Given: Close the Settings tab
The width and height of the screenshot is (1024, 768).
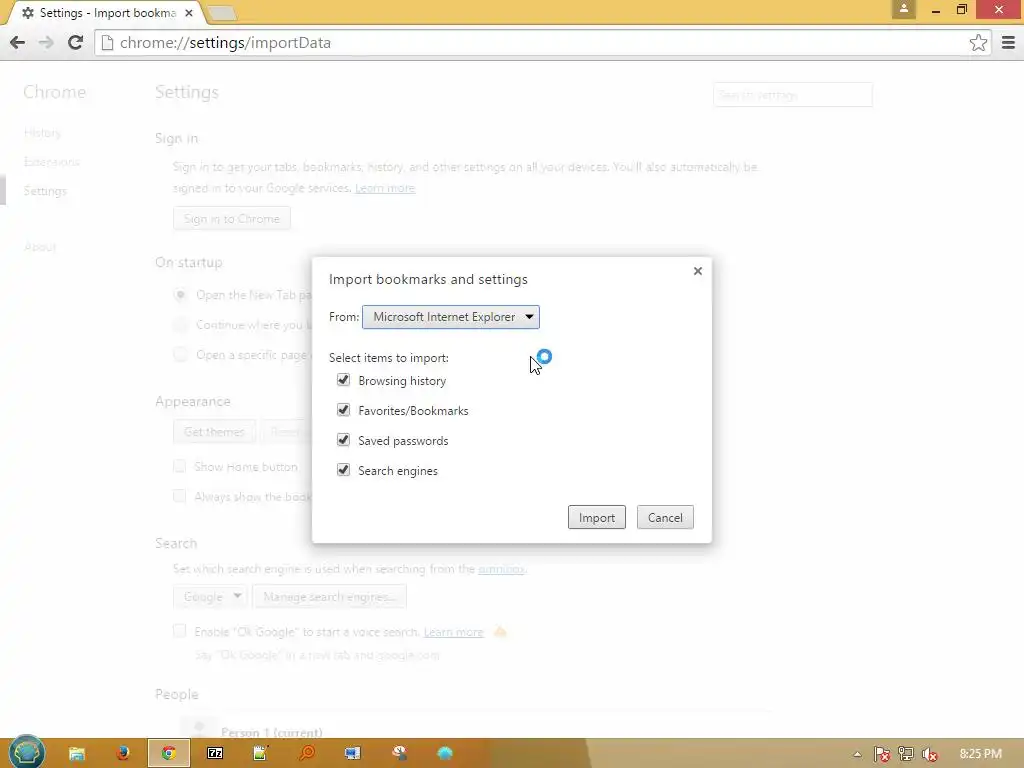Looking at the screenshot, I should pos(189,13).
